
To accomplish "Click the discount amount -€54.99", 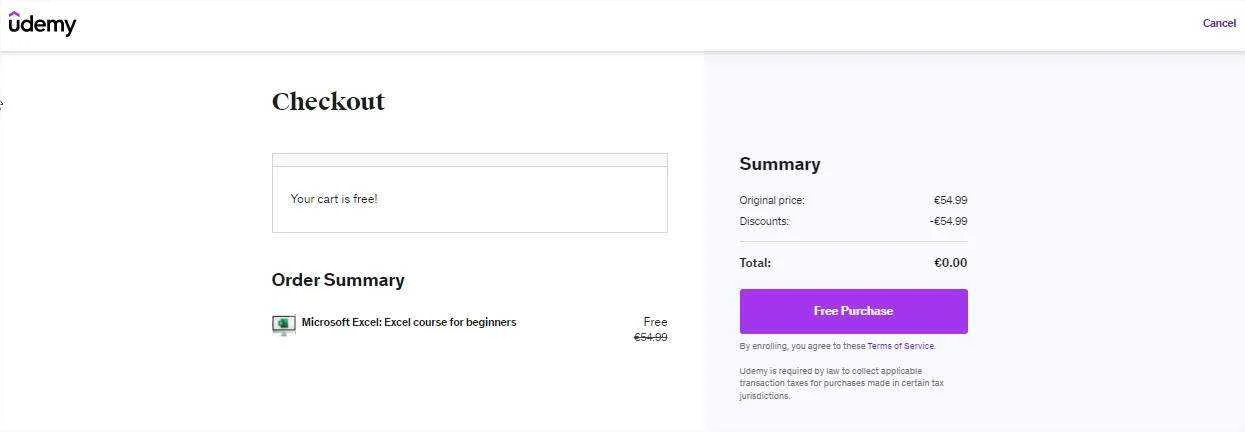I will tap(948, 221).
